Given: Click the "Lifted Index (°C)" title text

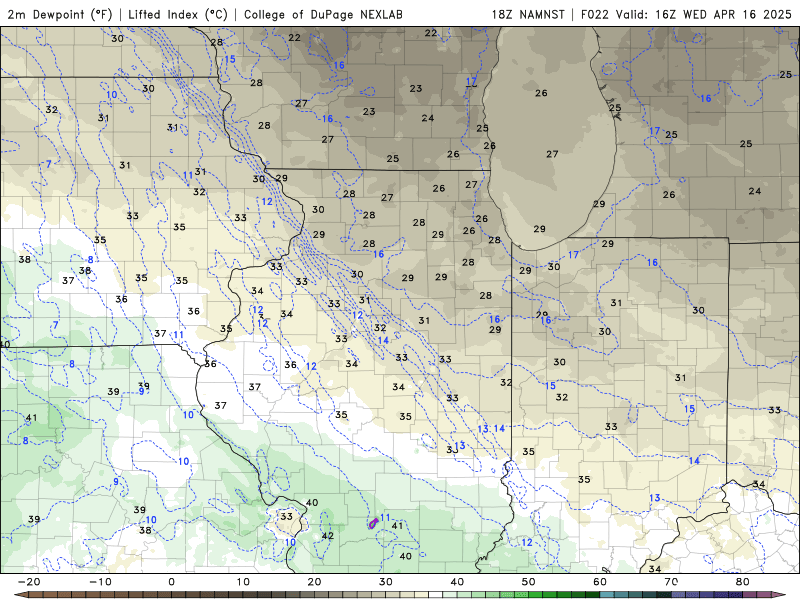Looking at the screenshot, I should [x=178, y=14].
